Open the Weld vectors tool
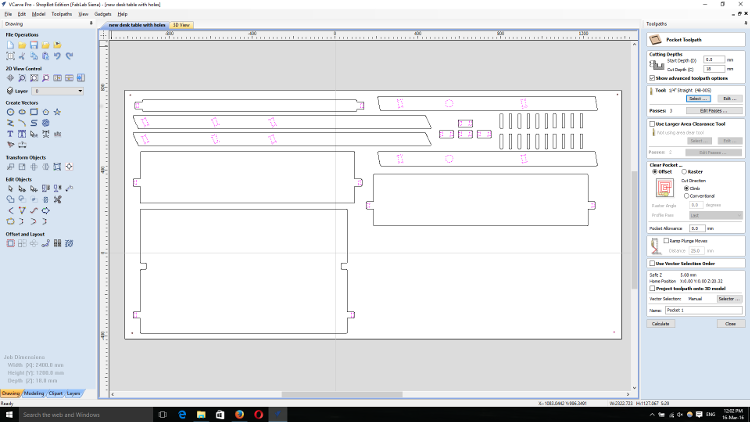Screen dimensions: 750x422 [x=11, y=200]
